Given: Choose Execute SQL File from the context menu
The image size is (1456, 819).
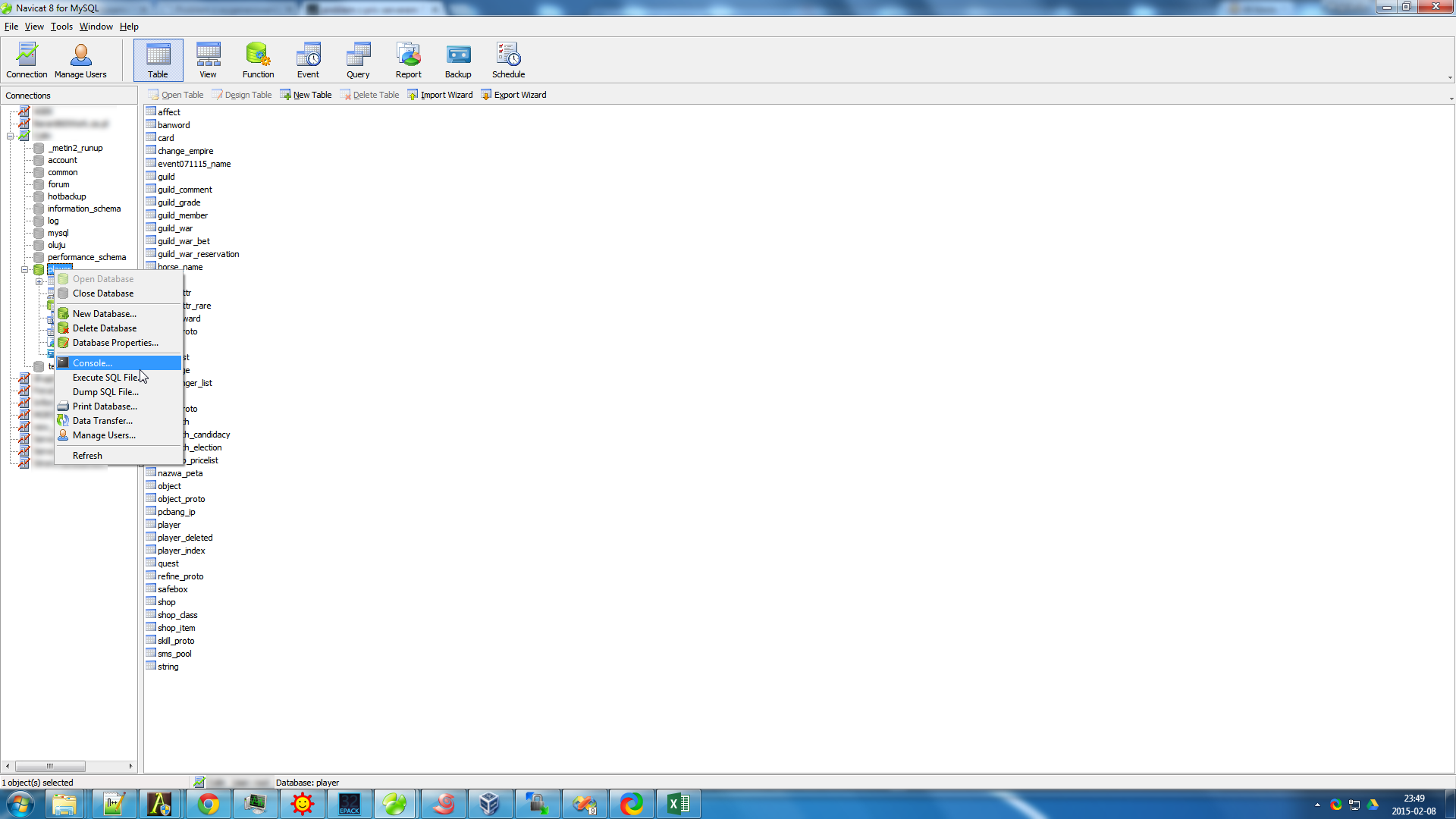Looking at the screenshot, I should 119,378.
